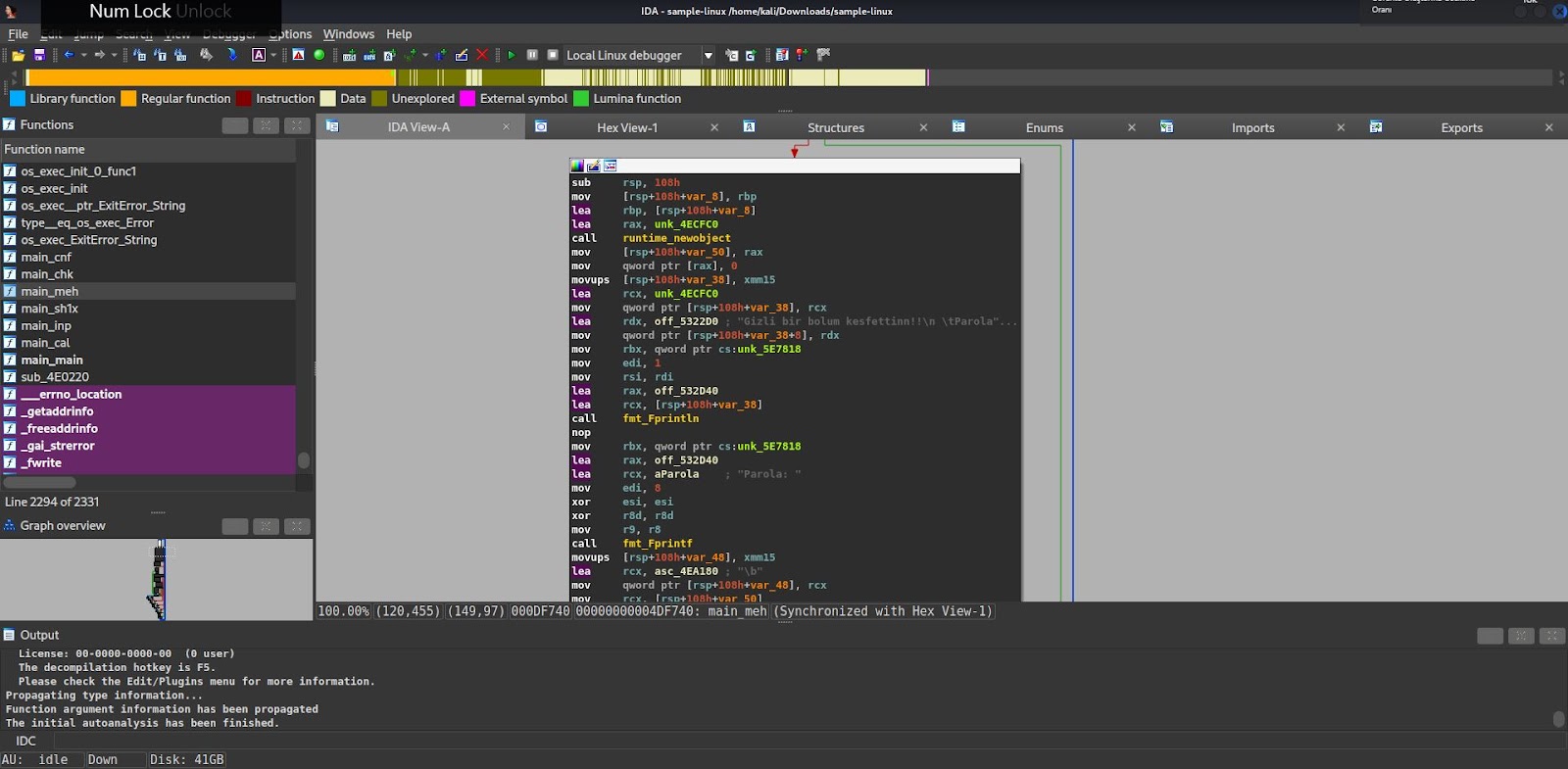Select main_sh1x function entry
The height and width of the screenshot is (769, 1568).
147,309
